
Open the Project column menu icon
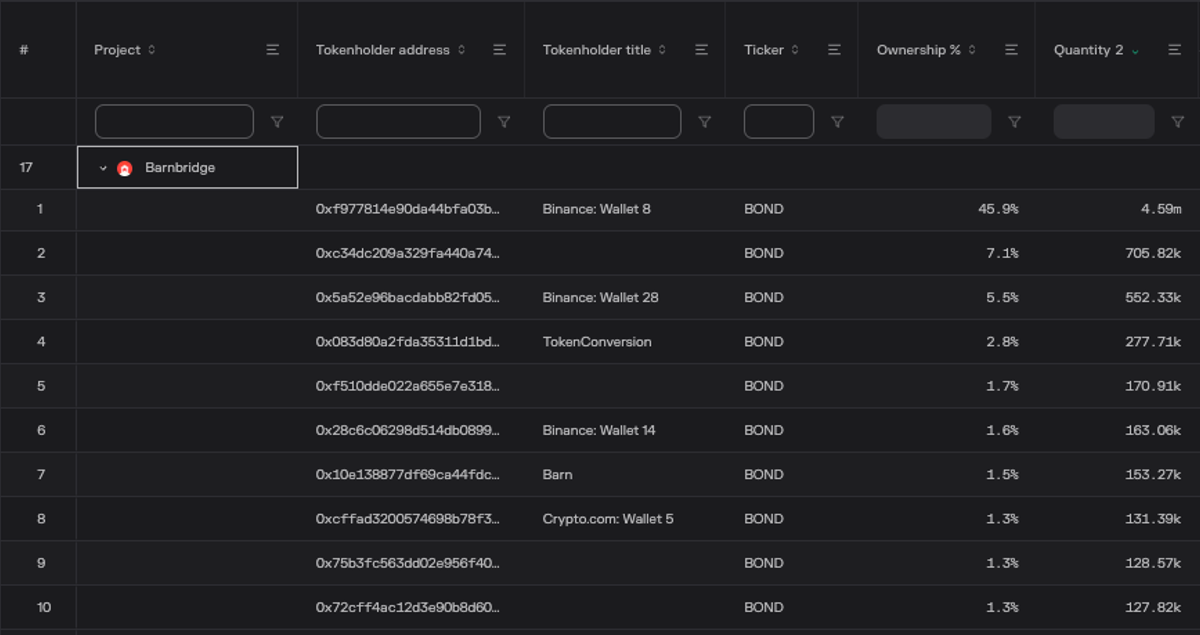tap(272, 50)
